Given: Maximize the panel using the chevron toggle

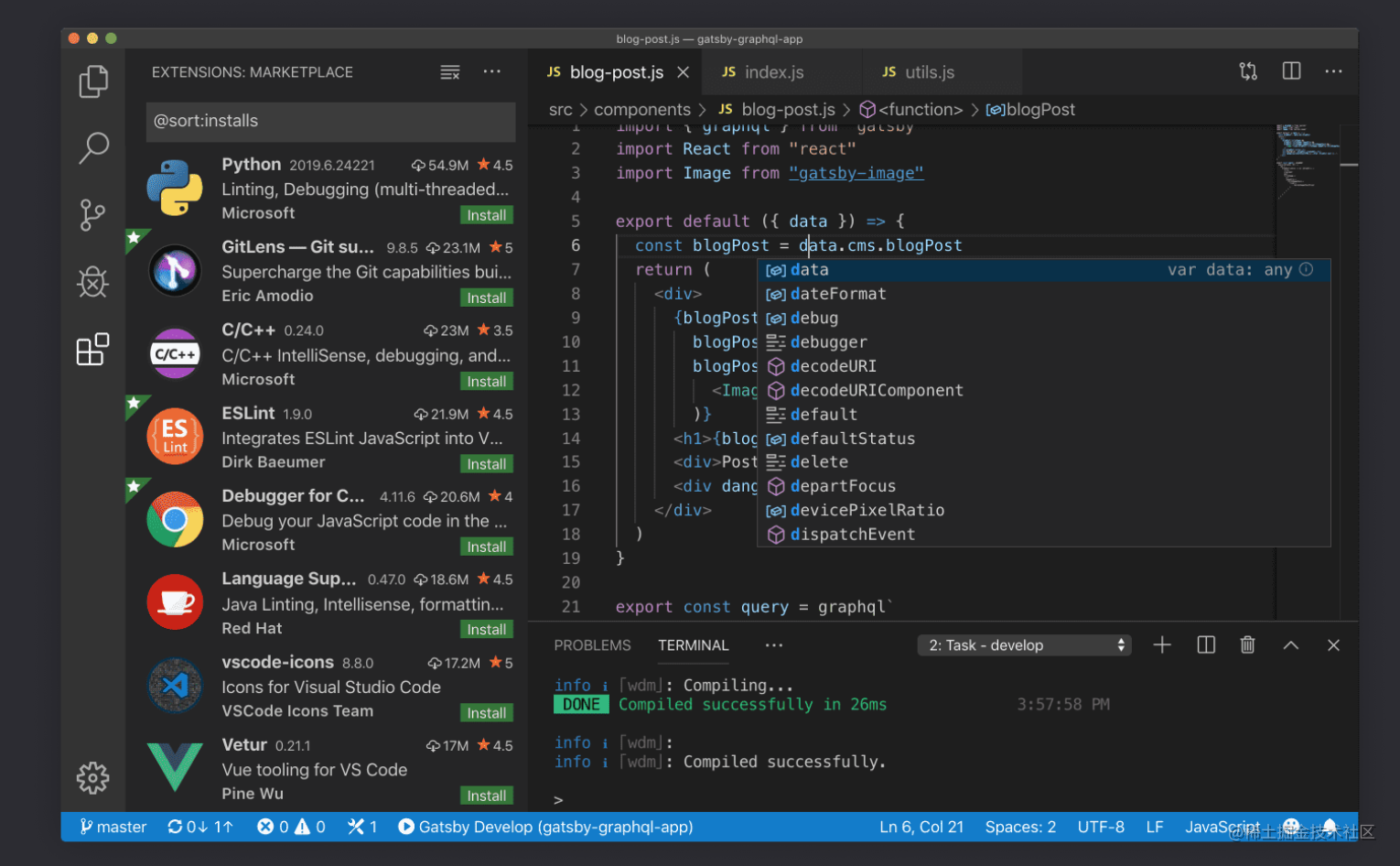Looking at the screenshot, I should tap(1290, 644).
